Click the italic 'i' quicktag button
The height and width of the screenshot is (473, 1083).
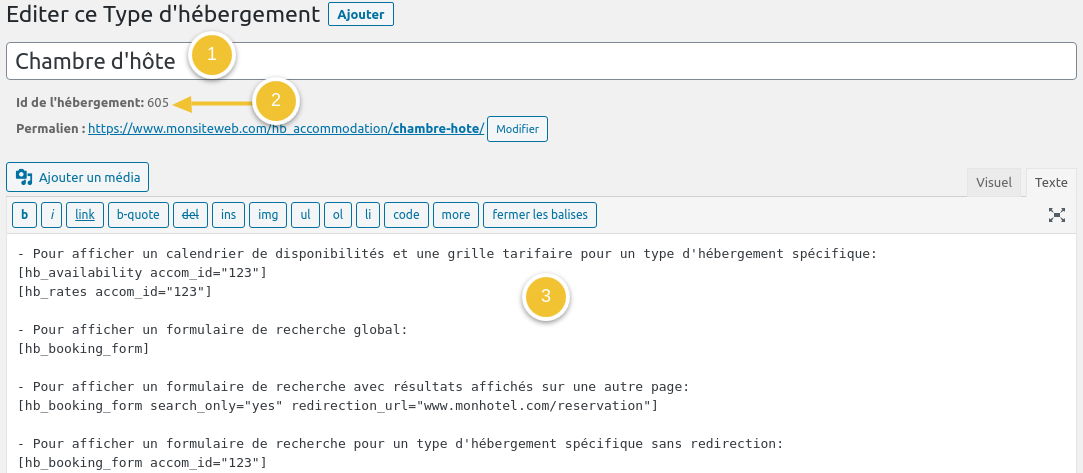(52, 215)
